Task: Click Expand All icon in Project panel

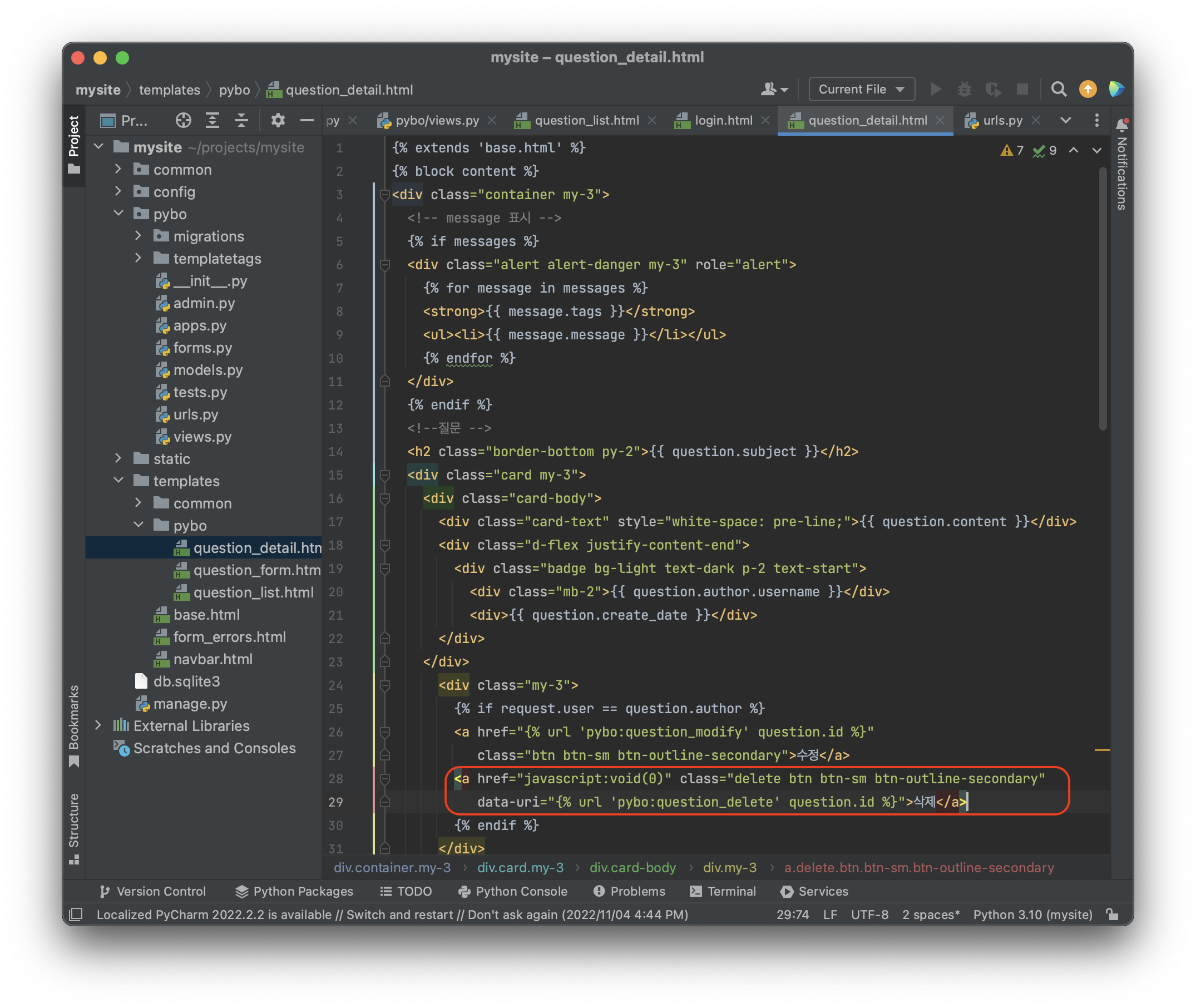Action: [x=212, y=121]
